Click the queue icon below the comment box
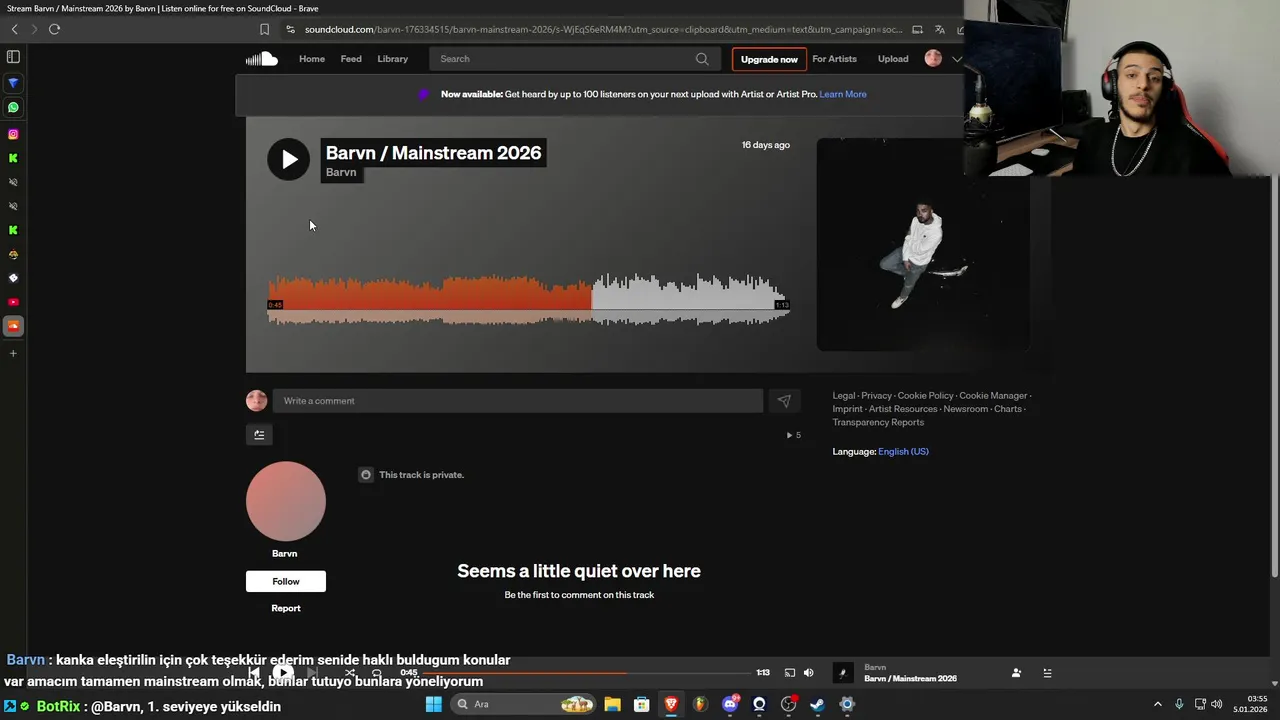This screenshot has width=1280, height=720. pyautogui.click(x=259, y=434)
